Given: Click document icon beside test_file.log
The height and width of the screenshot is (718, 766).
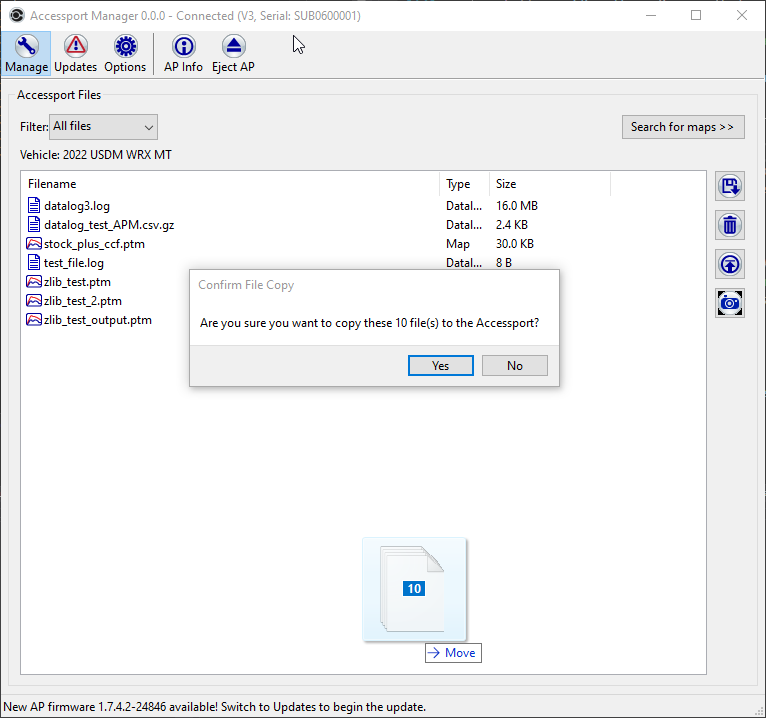Looking at the screenshot, I should click(34, 263).
